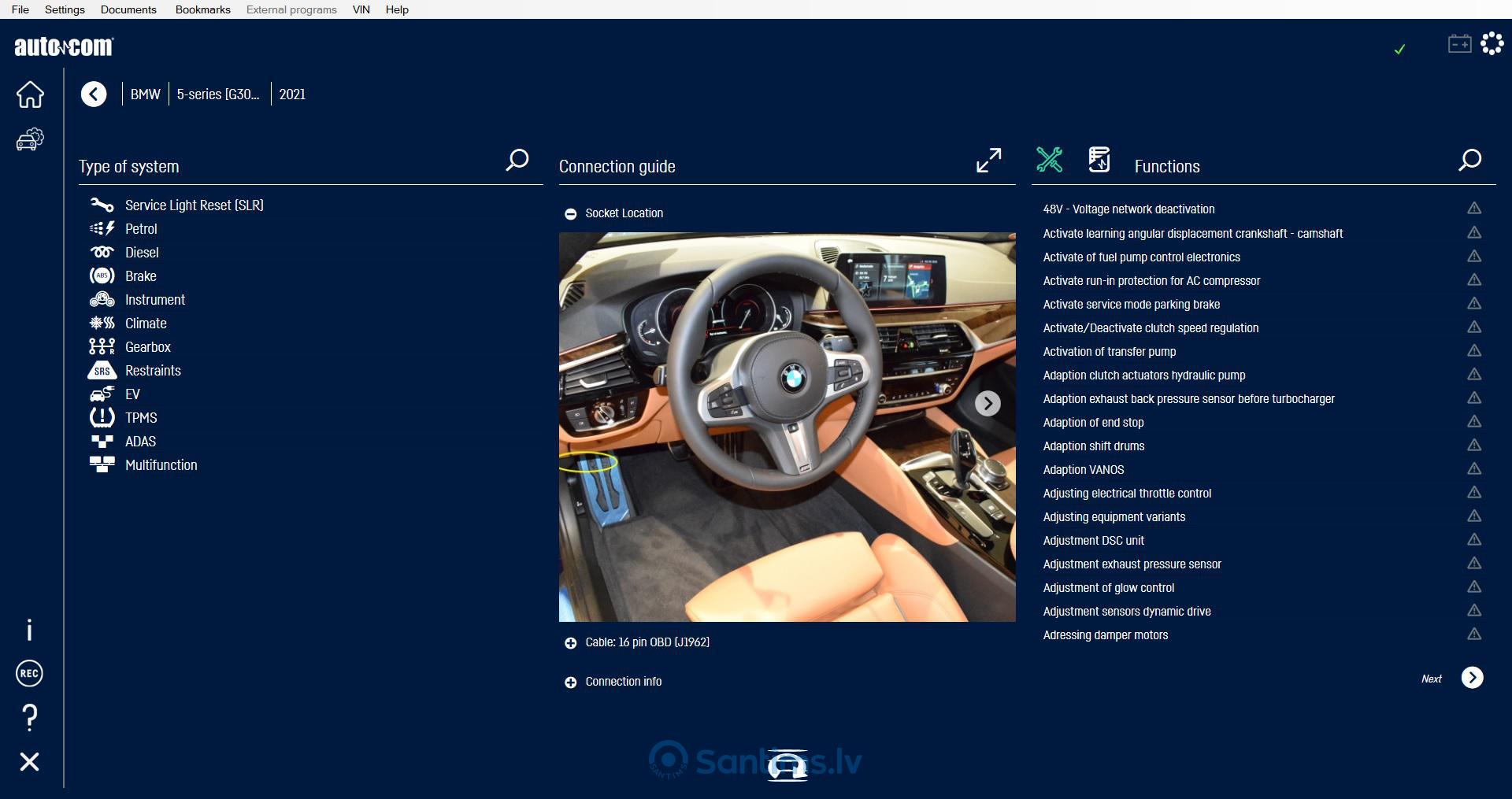
Task: Select Adaption VANOS function
Action: 1083,470
